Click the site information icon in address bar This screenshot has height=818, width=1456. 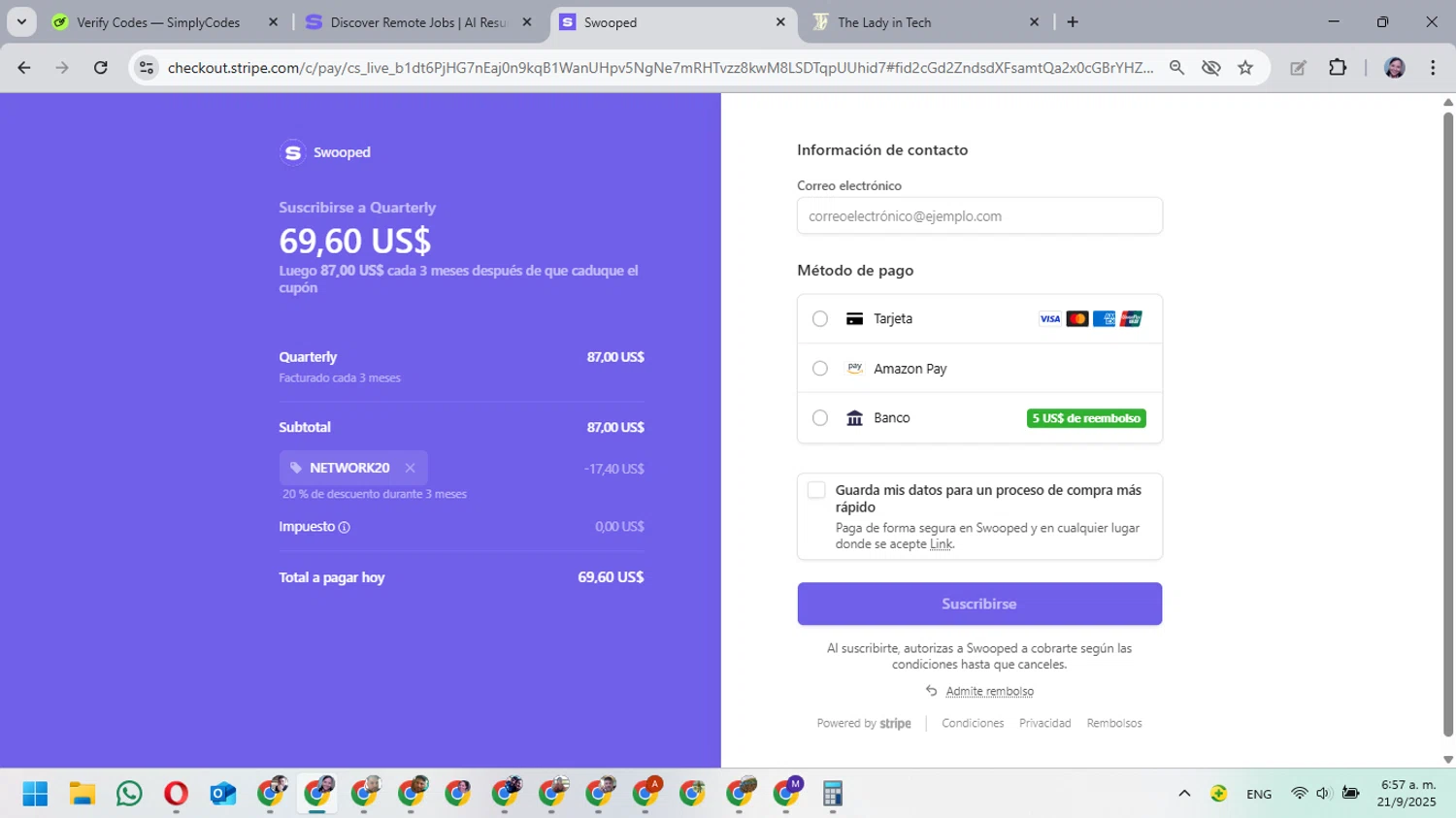coord(147,68)
